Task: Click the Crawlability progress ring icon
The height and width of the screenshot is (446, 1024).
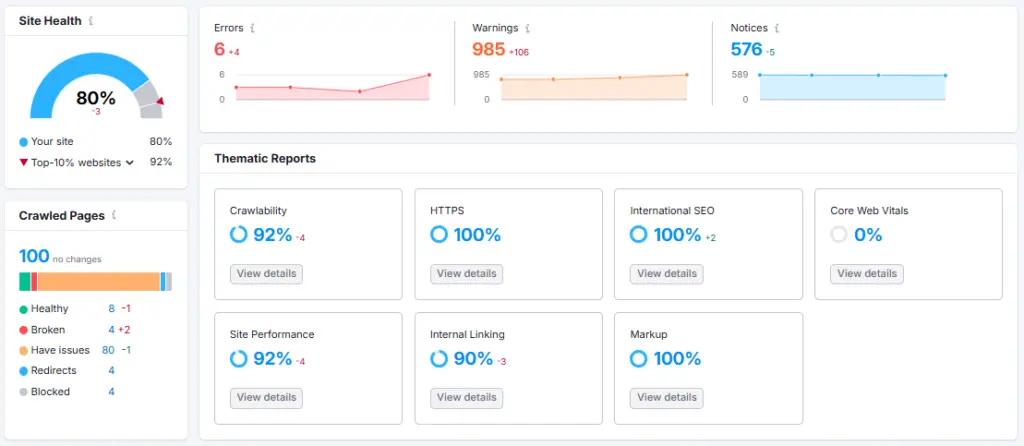Action: coord(238,235)
